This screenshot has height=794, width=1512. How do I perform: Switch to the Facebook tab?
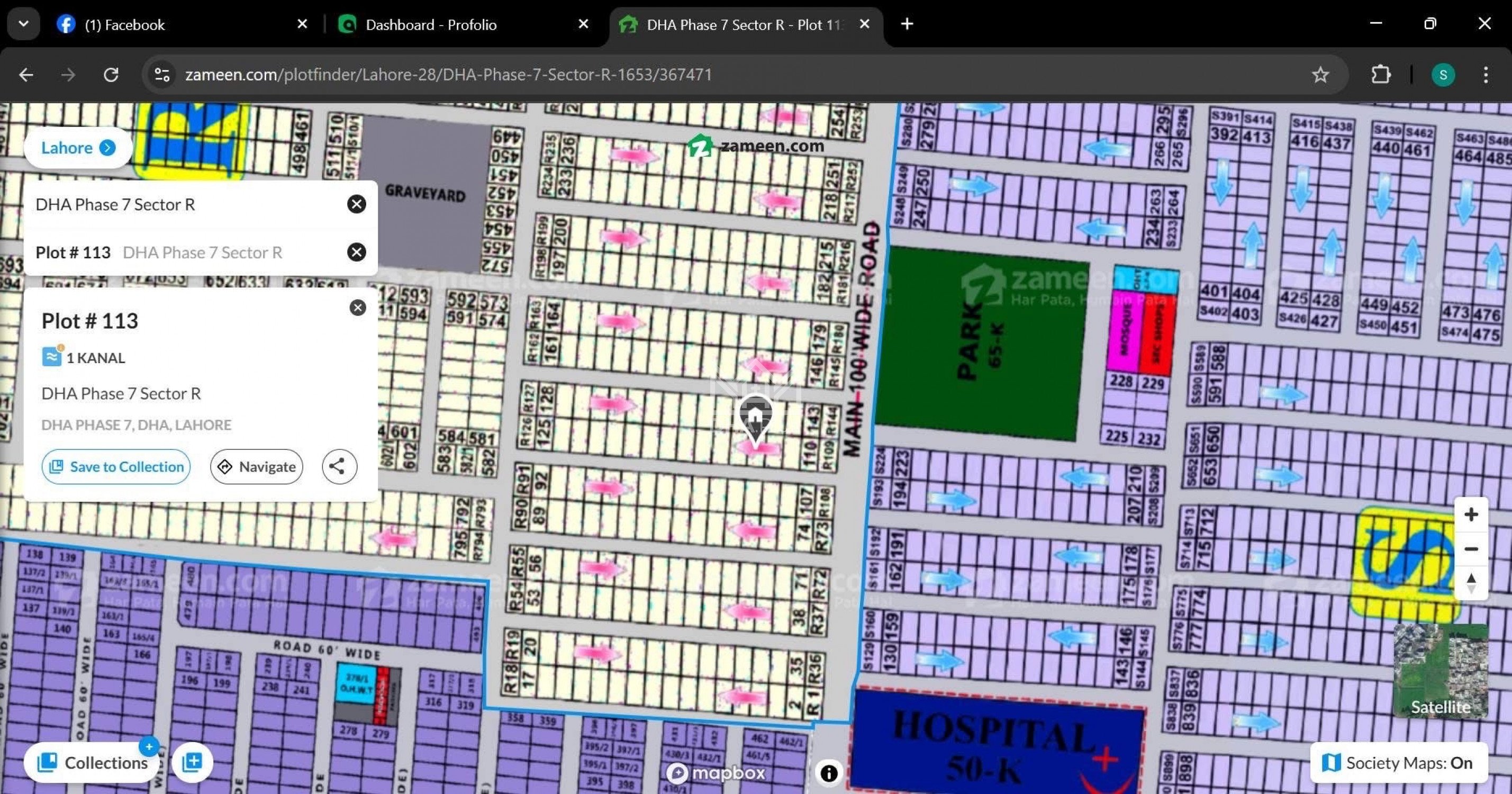176,25
